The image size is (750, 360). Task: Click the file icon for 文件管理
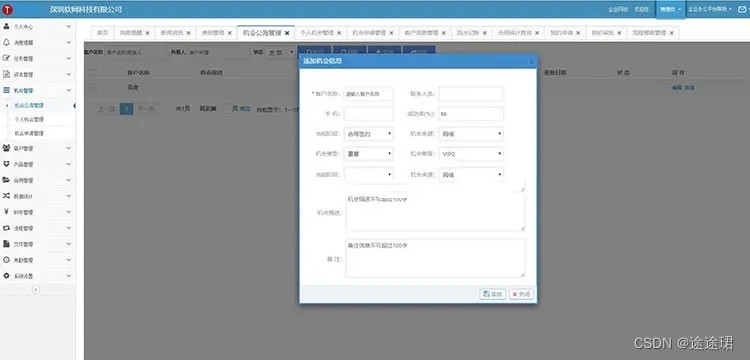pos(6,244)
